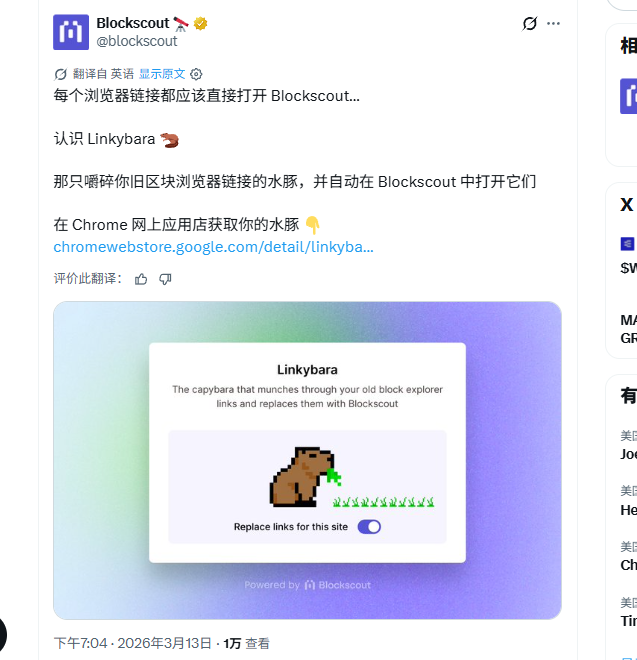Click the 1万 查看 view count
Image resolution: width=637 pixels, height=660 pixels.
246,643
